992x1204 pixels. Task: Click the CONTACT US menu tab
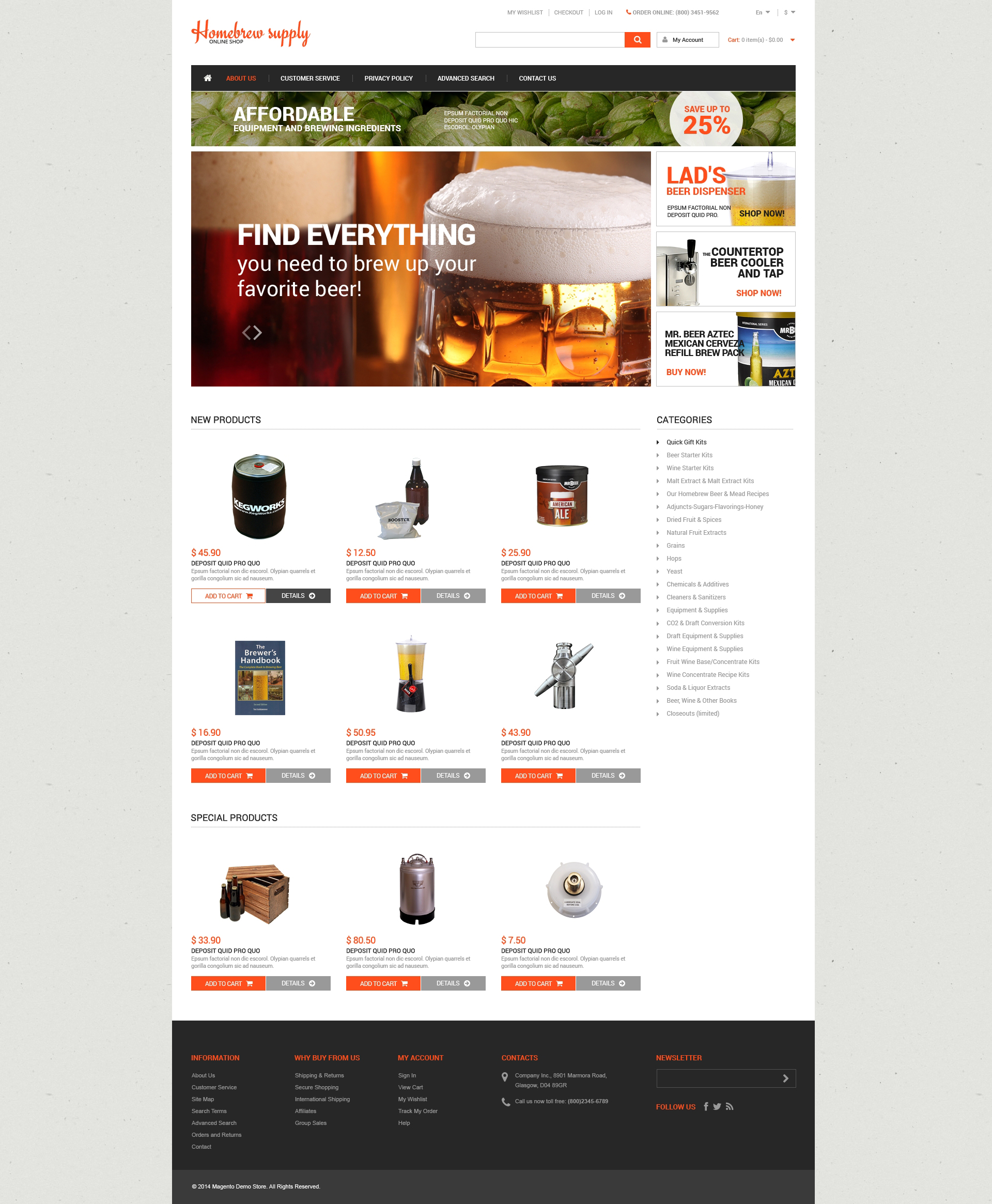click(x=538, y=78)
